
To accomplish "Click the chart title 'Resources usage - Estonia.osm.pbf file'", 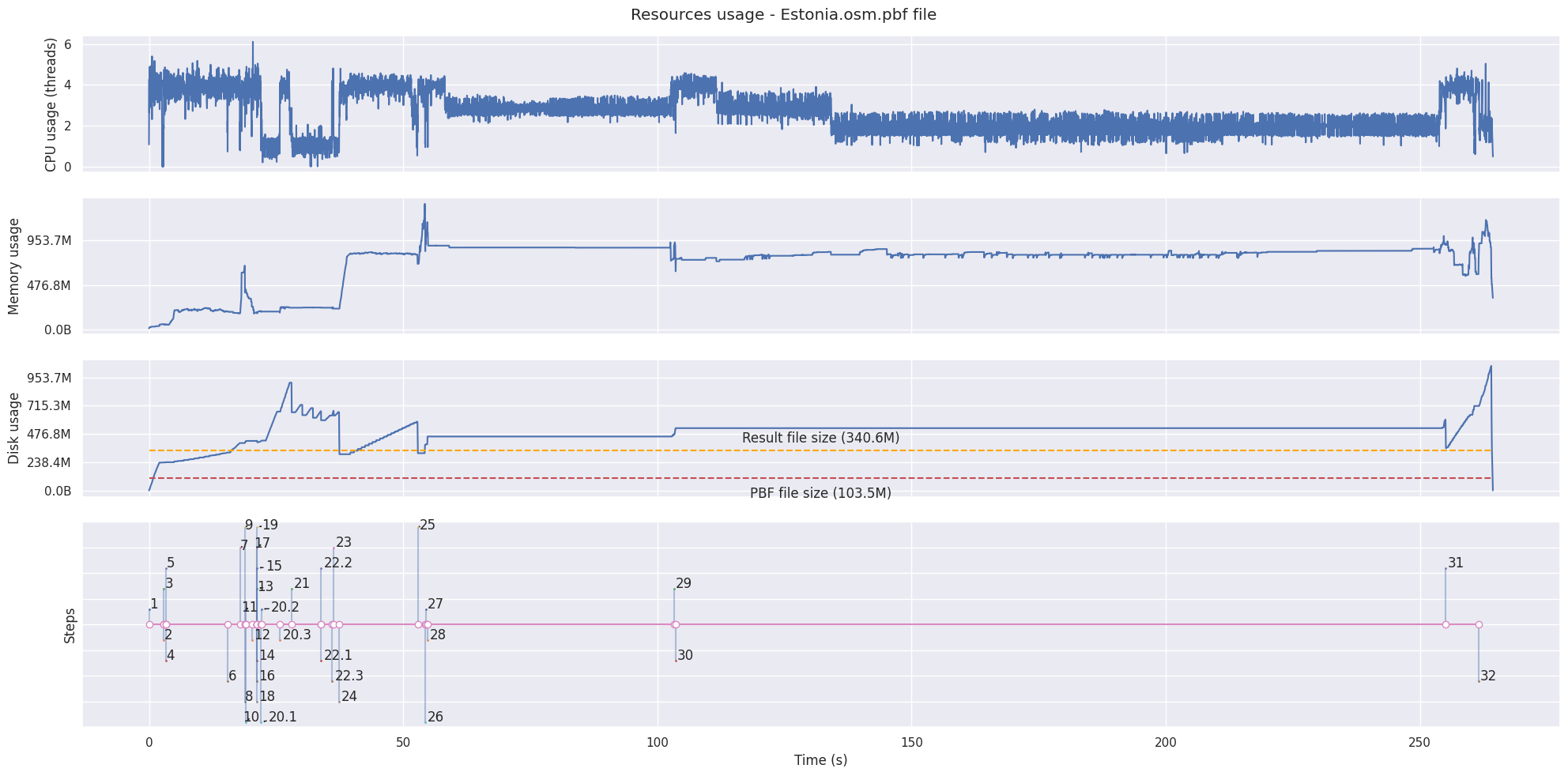I will coord(783,15).
